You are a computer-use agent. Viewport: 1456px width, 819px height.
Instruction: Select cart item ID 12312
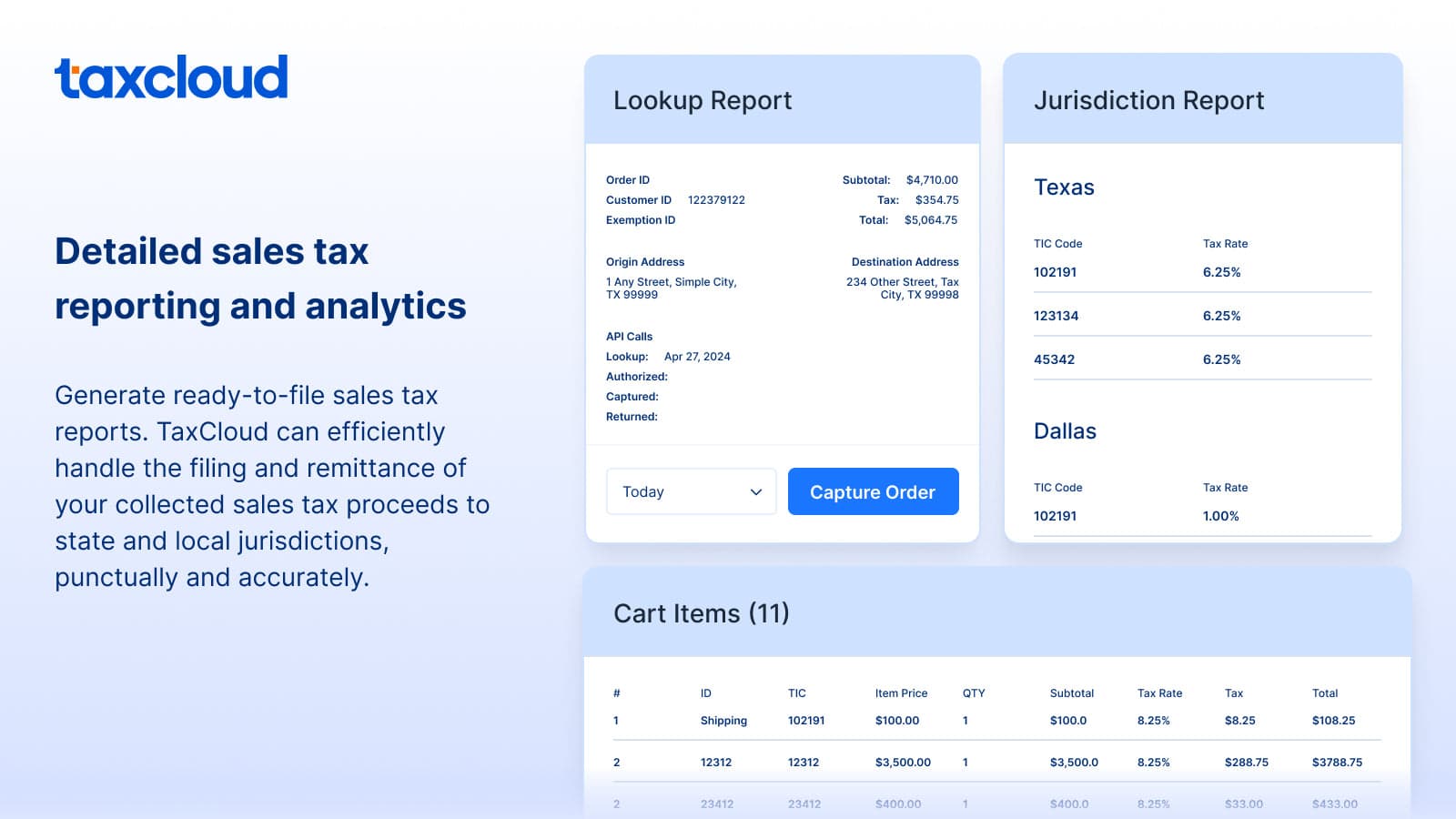tap(716, 763)
